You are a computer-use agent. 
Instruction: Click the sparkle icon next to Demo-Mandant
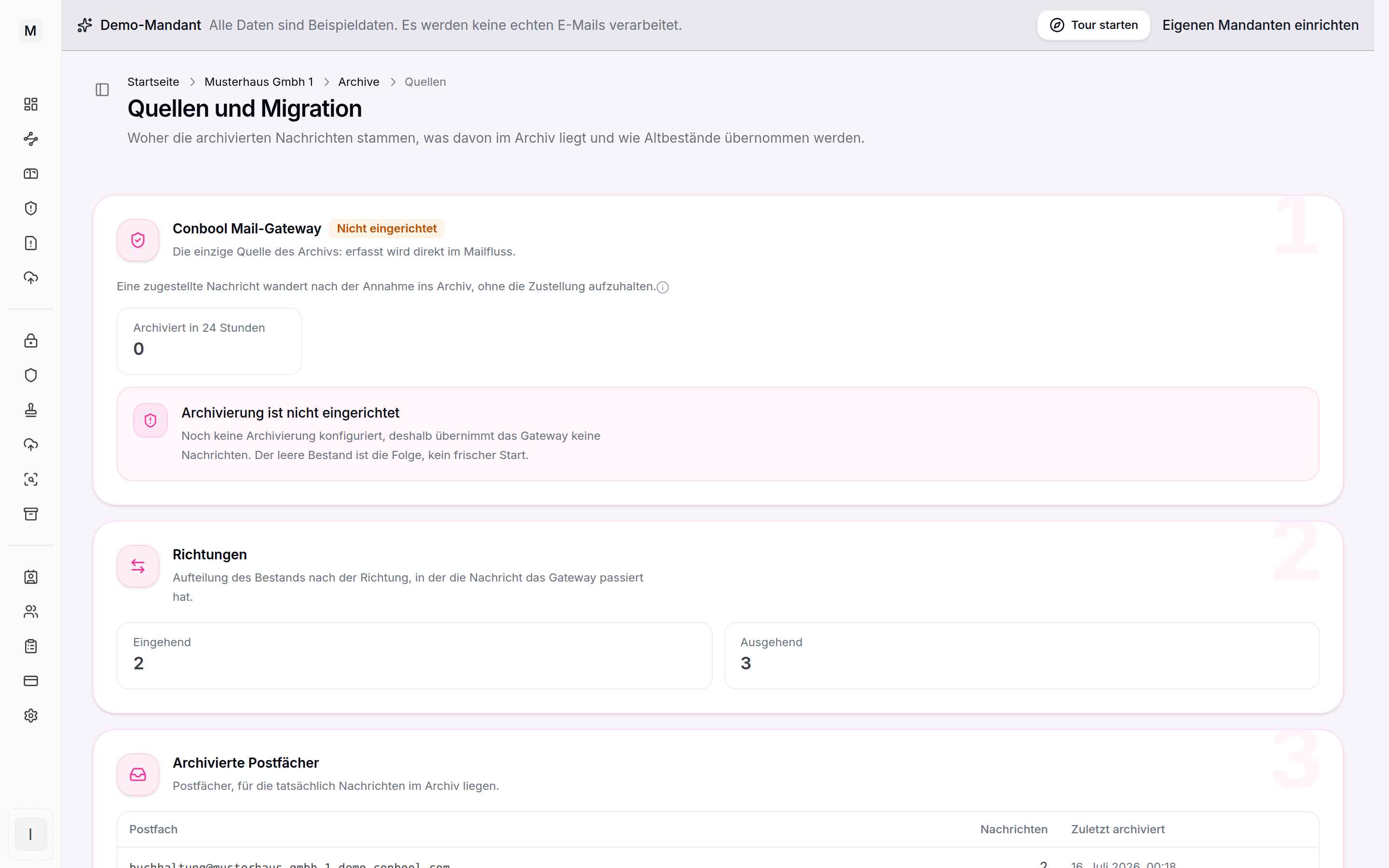tap(85, 25)
